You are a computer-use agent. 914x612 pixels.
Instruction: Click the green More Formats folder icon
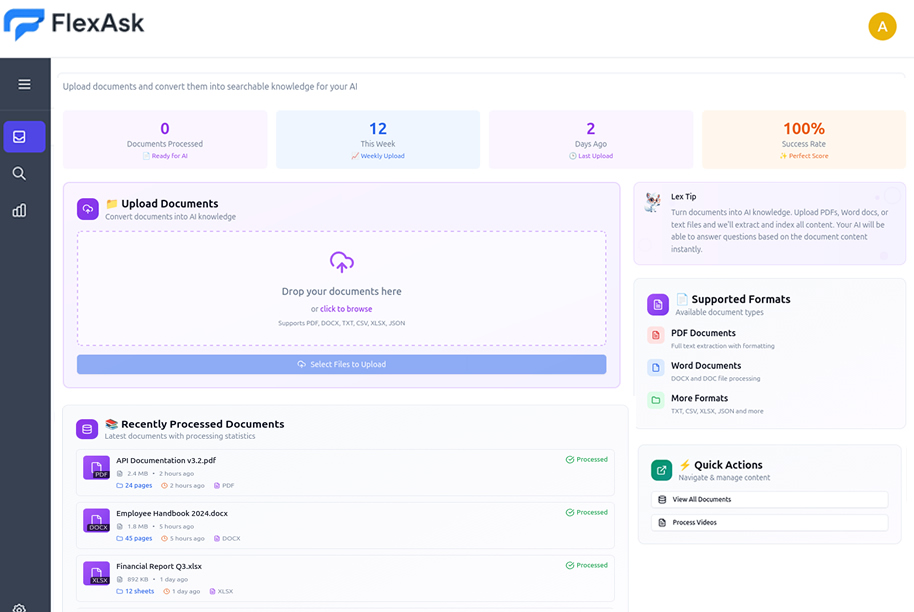(656, 400)
